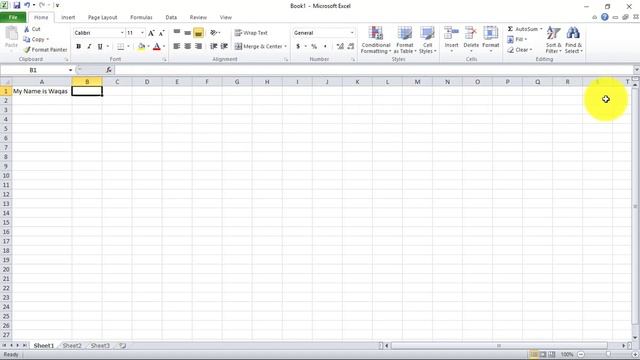The image size is (640, 360).
Task: Toggle Bold formatting
Action: pos(78,47)
